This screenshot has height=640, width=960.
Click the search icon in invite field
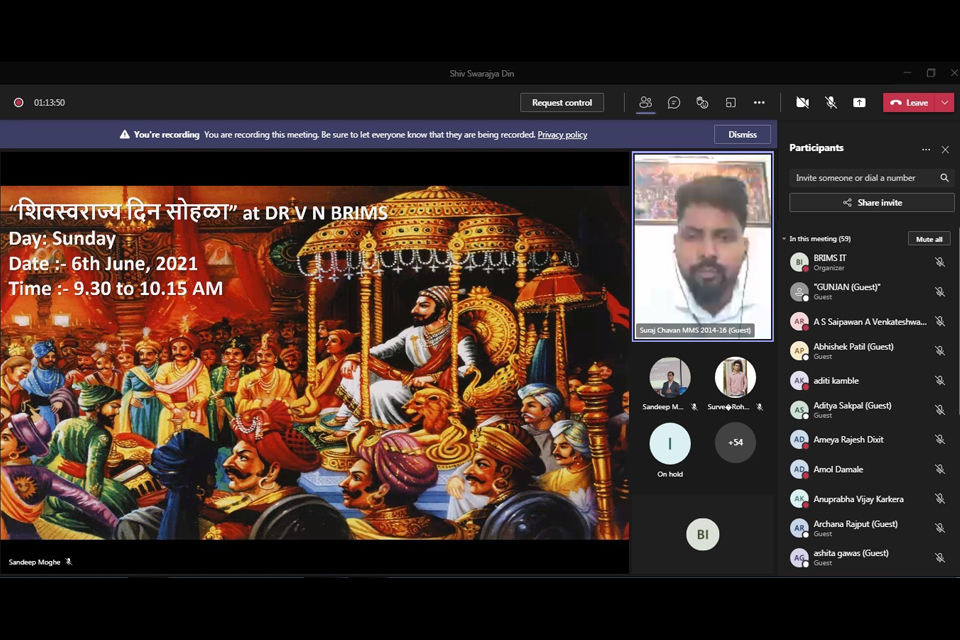point(944,178)
